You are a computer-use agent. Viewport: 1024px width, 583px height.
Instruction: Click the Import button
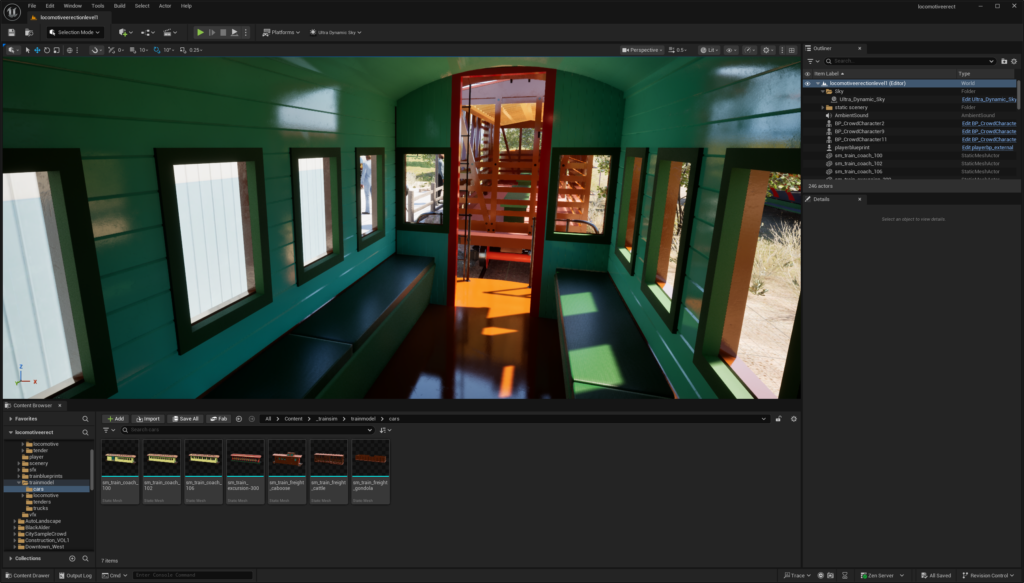click(x=149, y=418)
